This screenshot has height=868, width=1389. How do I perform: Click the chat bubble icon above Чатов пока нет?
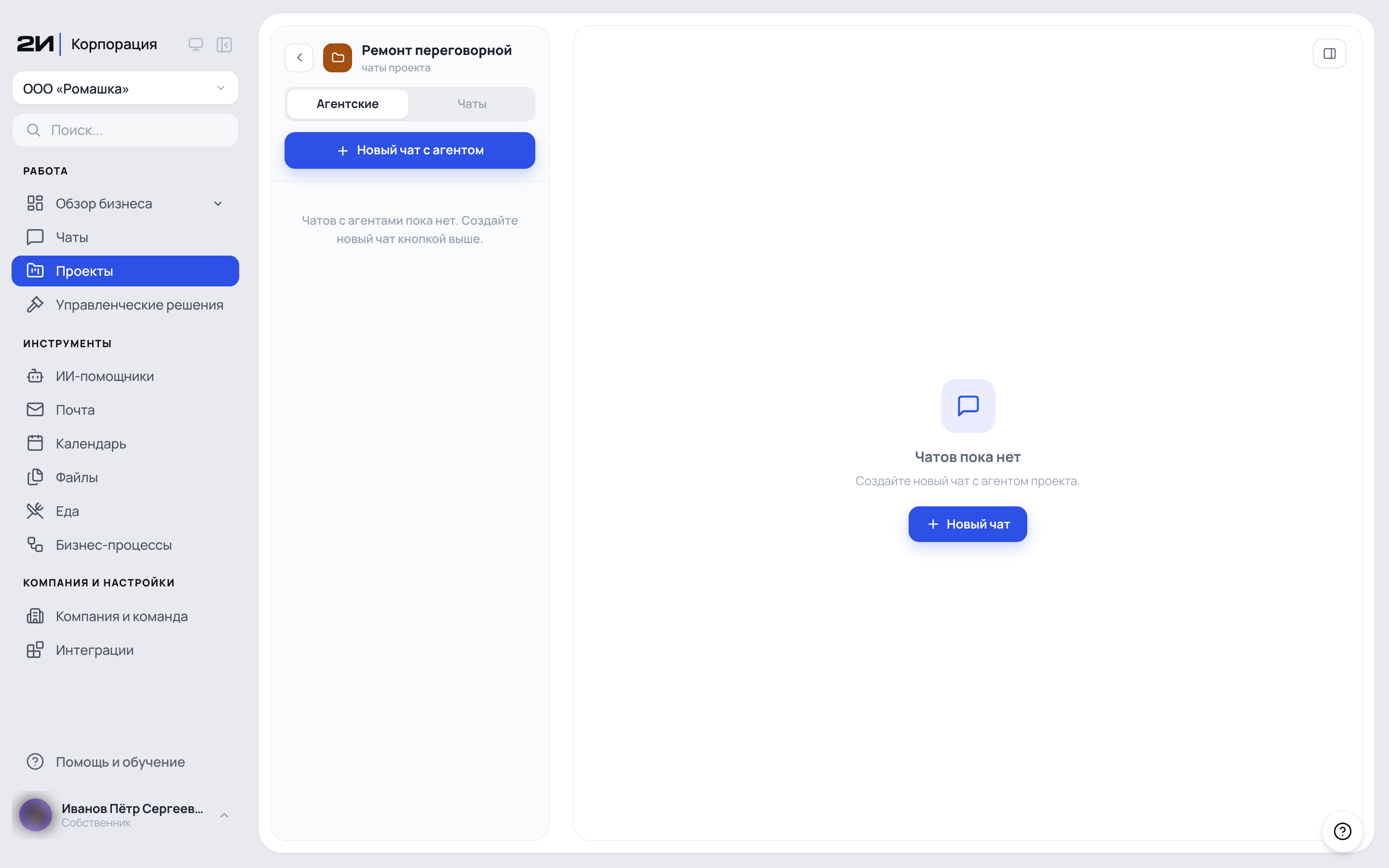coord(967,405)
